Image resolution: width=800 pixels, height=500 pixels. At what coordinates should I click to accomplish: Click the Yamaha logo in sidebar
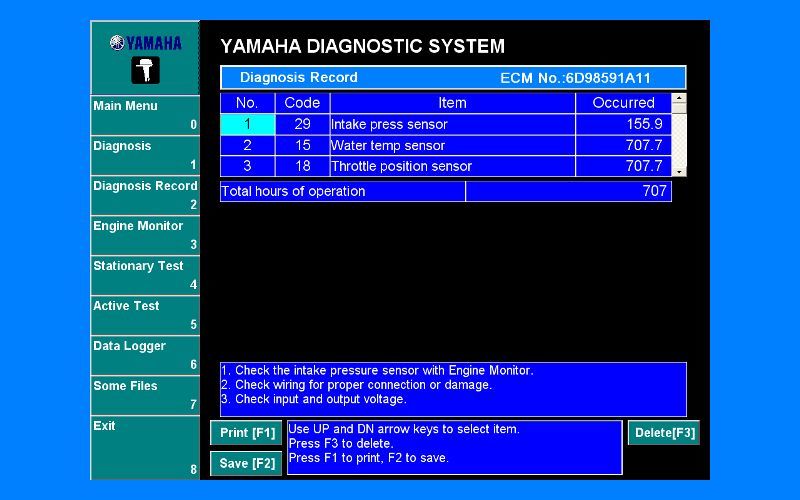tap(146, 43)
